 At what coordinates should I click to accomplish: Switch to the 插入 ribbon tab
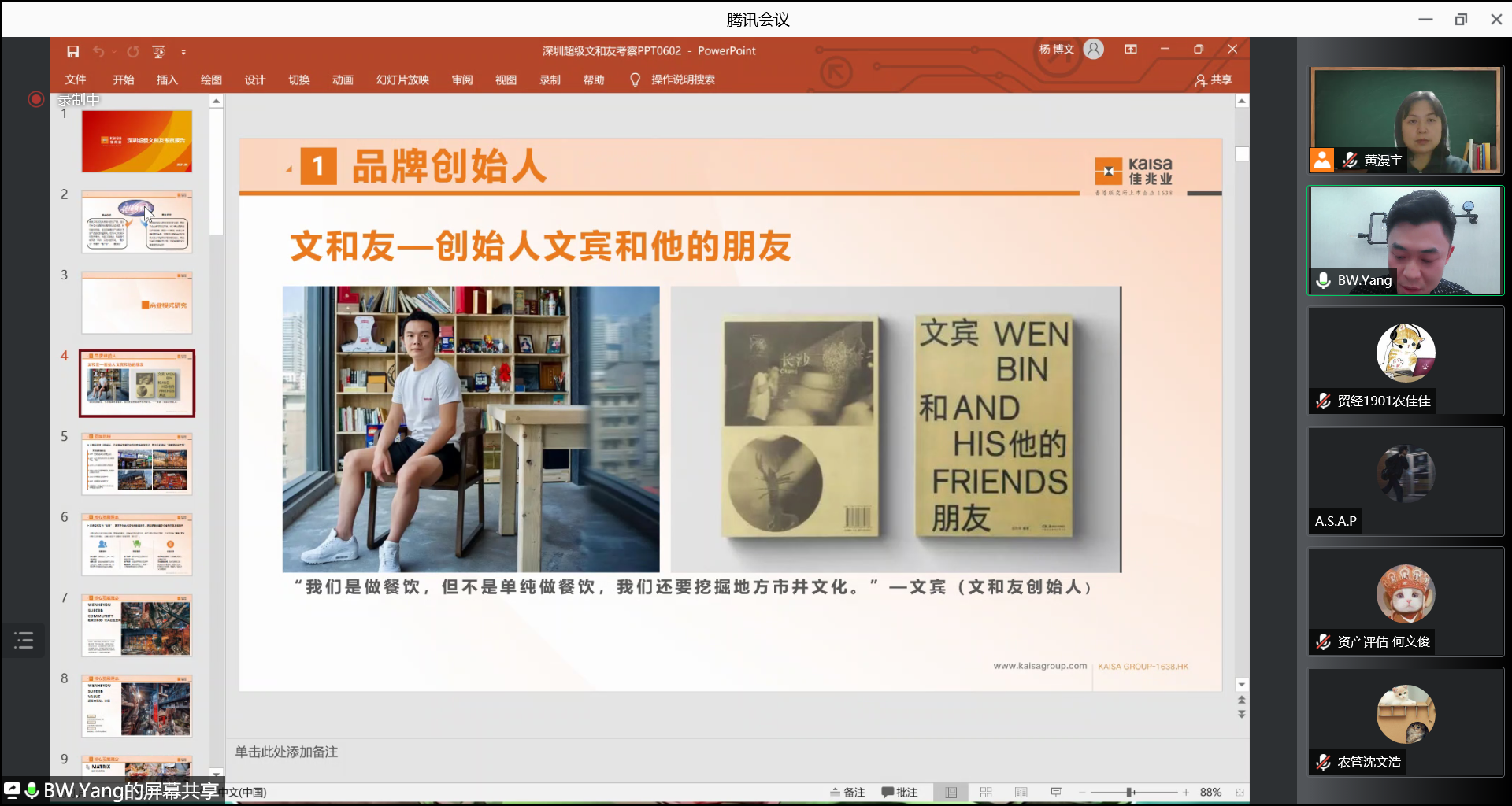167,79
